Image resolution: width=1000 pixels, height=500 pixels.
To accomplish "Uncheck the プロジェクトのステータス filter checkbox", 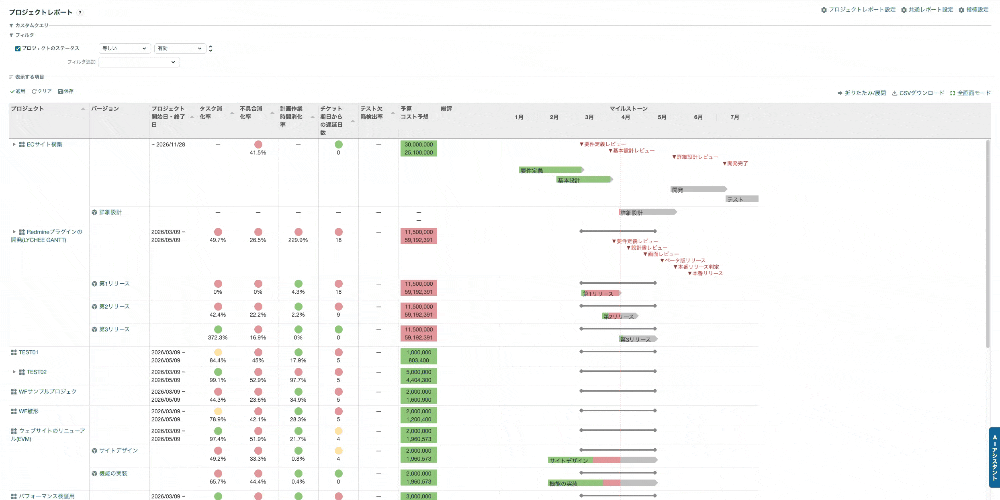I will pos(18,48).
